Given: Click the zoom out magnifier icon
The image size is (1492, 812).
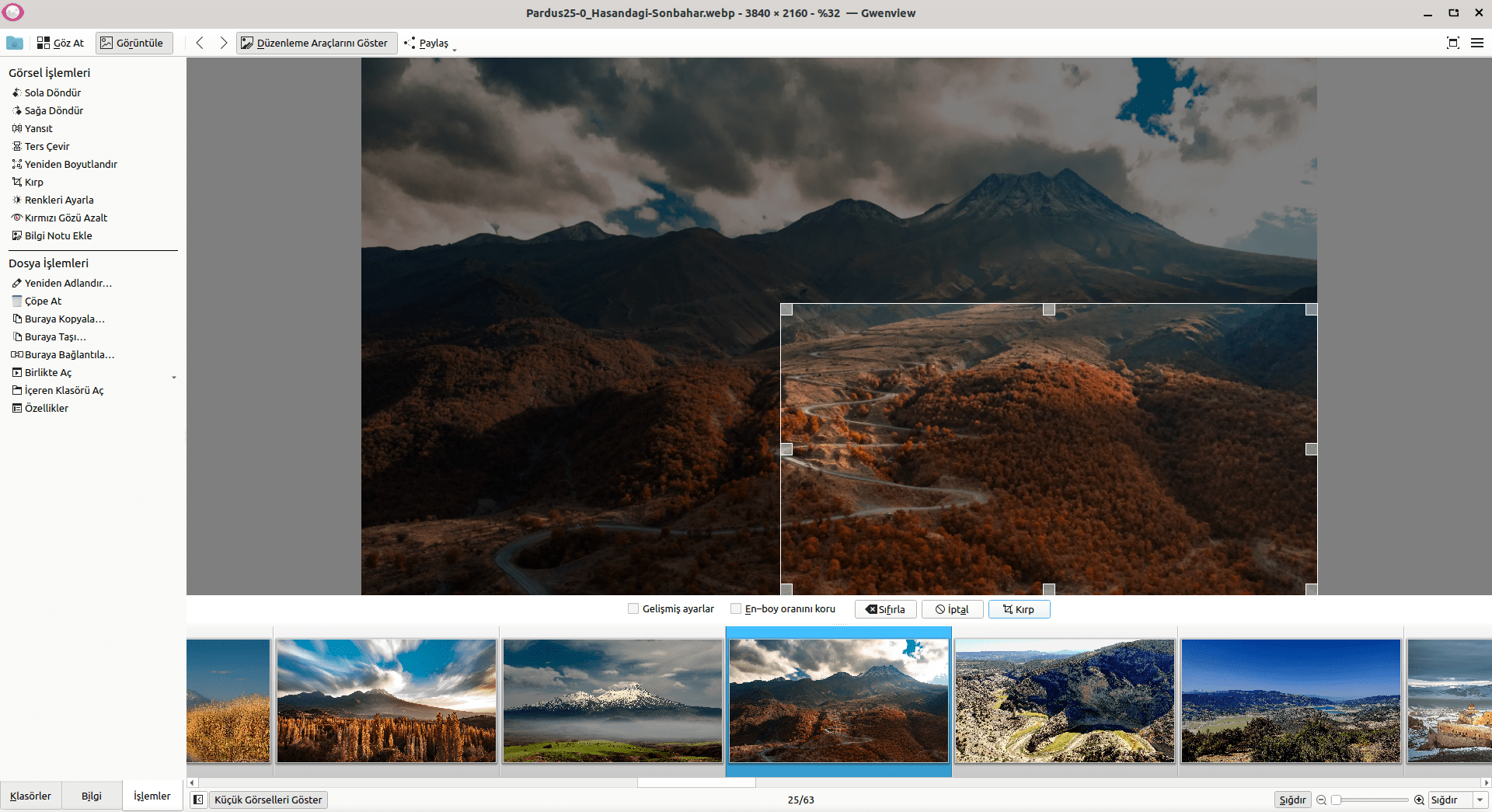Looking at the screenshot, I should [x=1321, y=800].
